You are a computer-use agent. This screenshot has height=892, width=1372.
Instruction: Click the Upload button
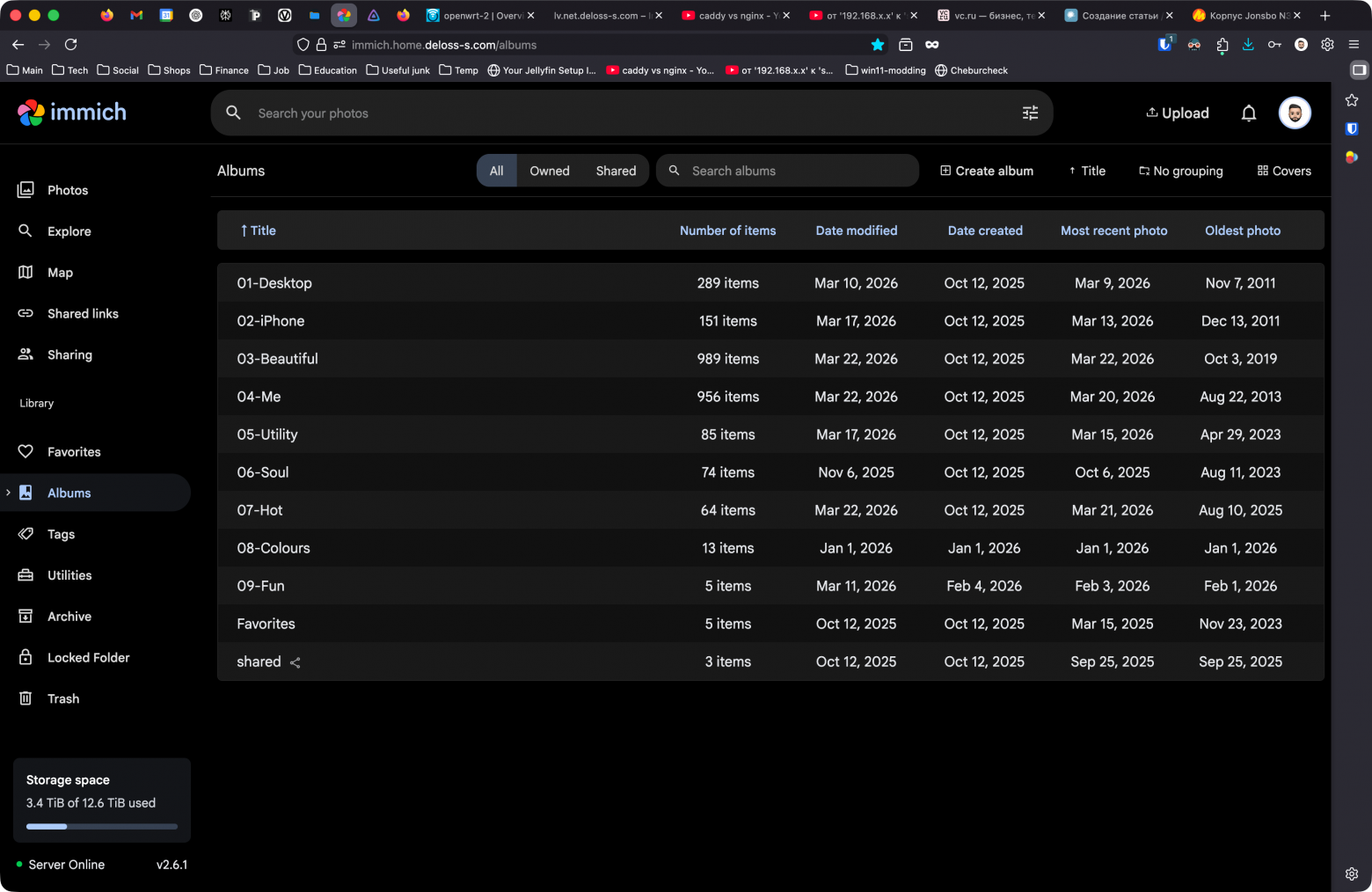(x=1178, y=113)
